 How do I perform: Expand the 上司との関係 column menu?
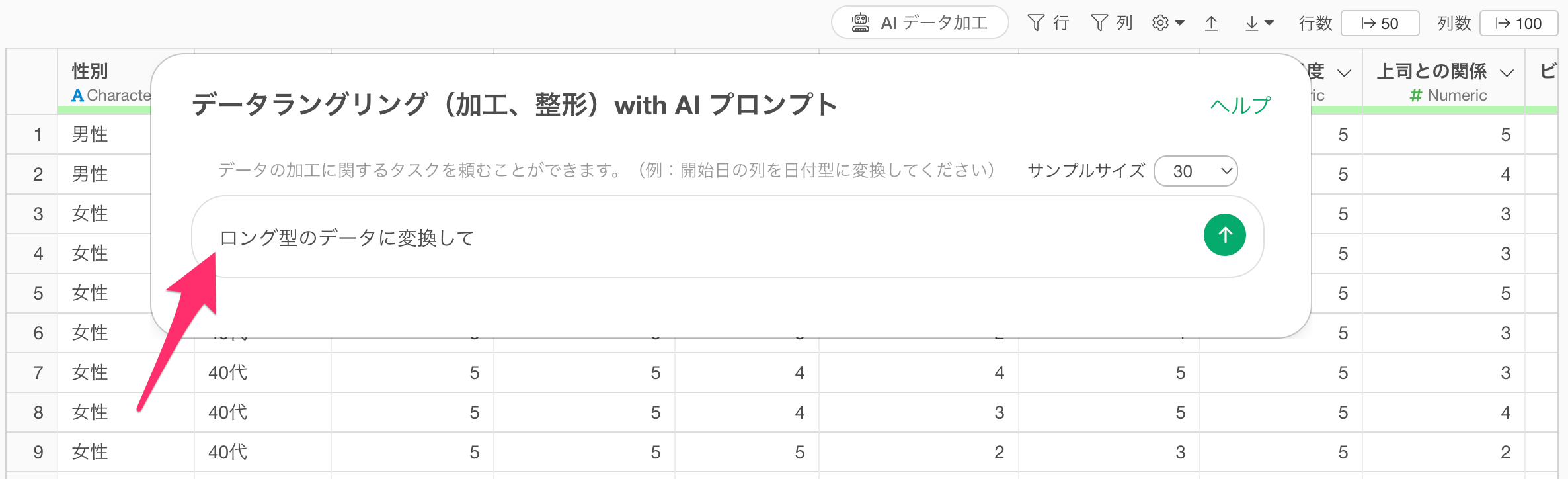pos(1507,73)
